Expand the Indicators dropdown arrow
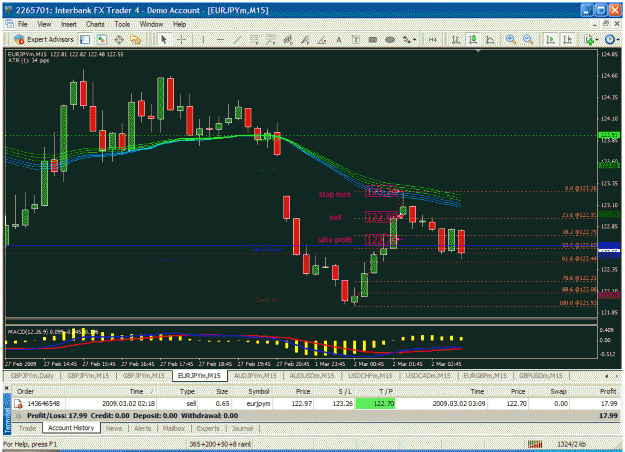The image size is (625, 452). (597, 39)
